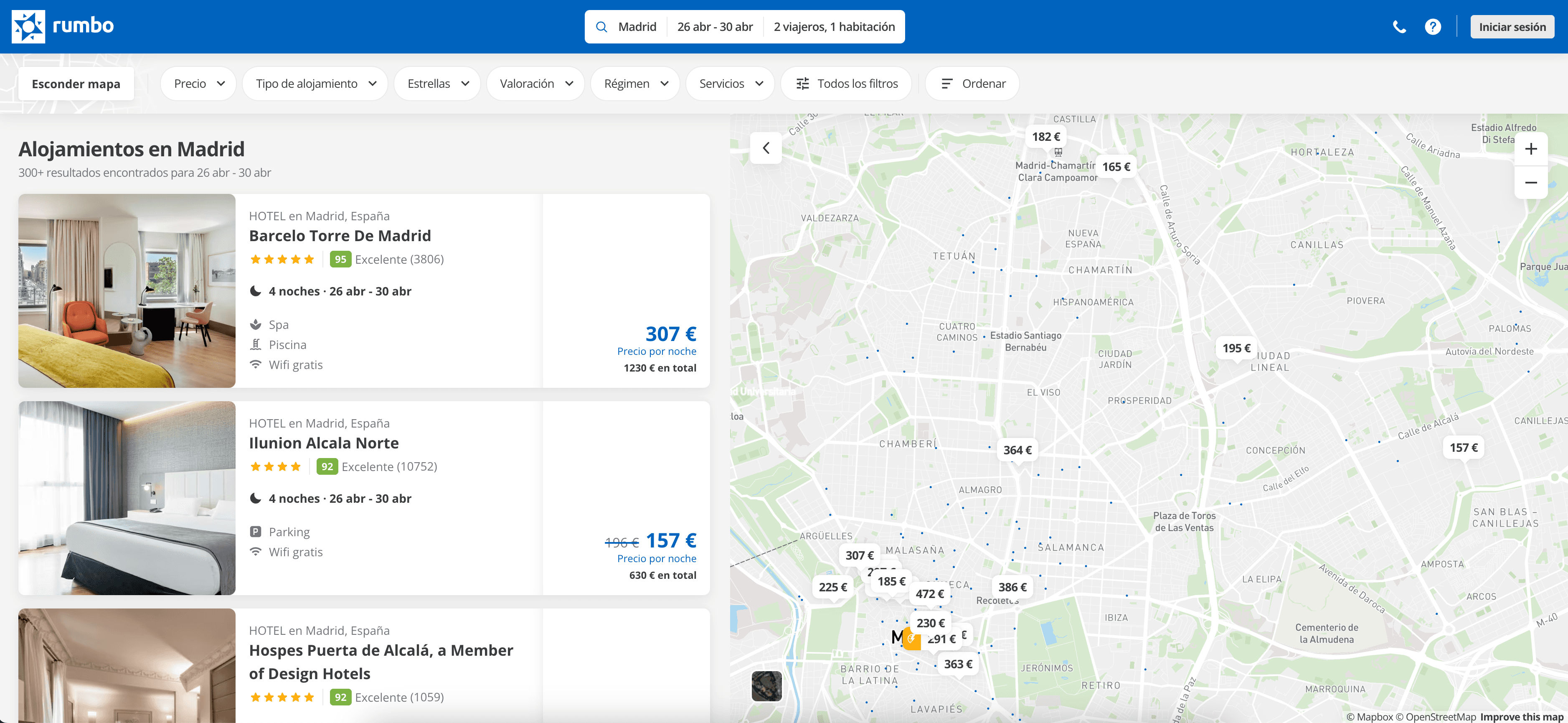Open the help question mark icon

(x=1432, y=27)
